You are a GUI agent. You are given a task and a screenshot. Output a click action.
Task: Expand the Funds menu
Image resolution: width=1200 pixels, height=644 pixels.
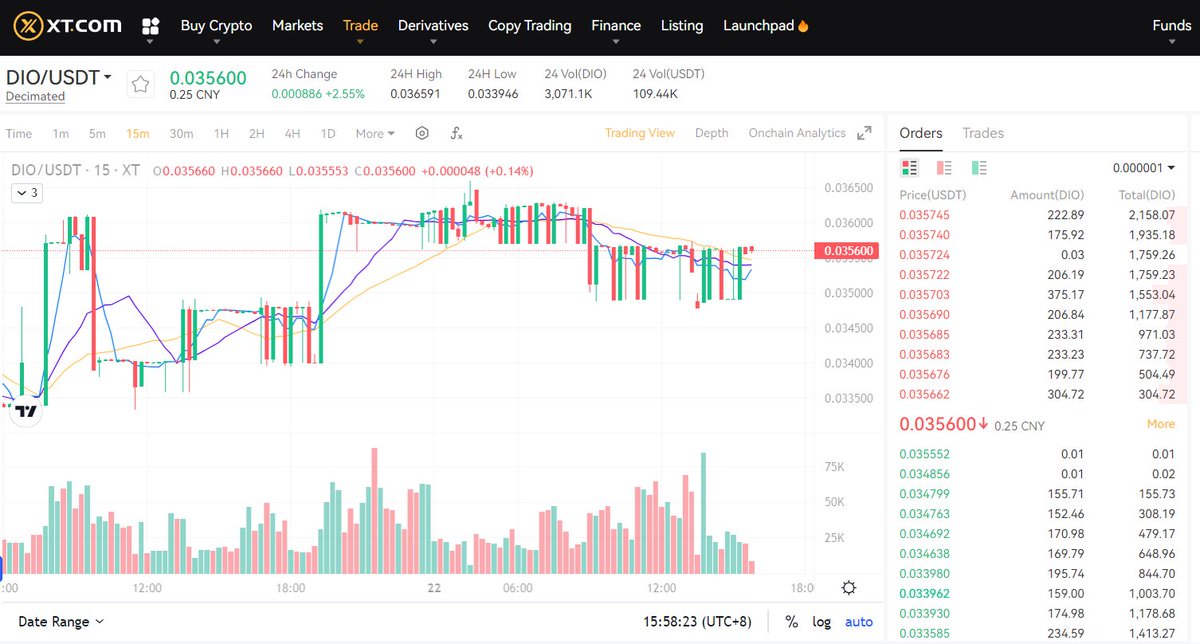[1171, 26]
